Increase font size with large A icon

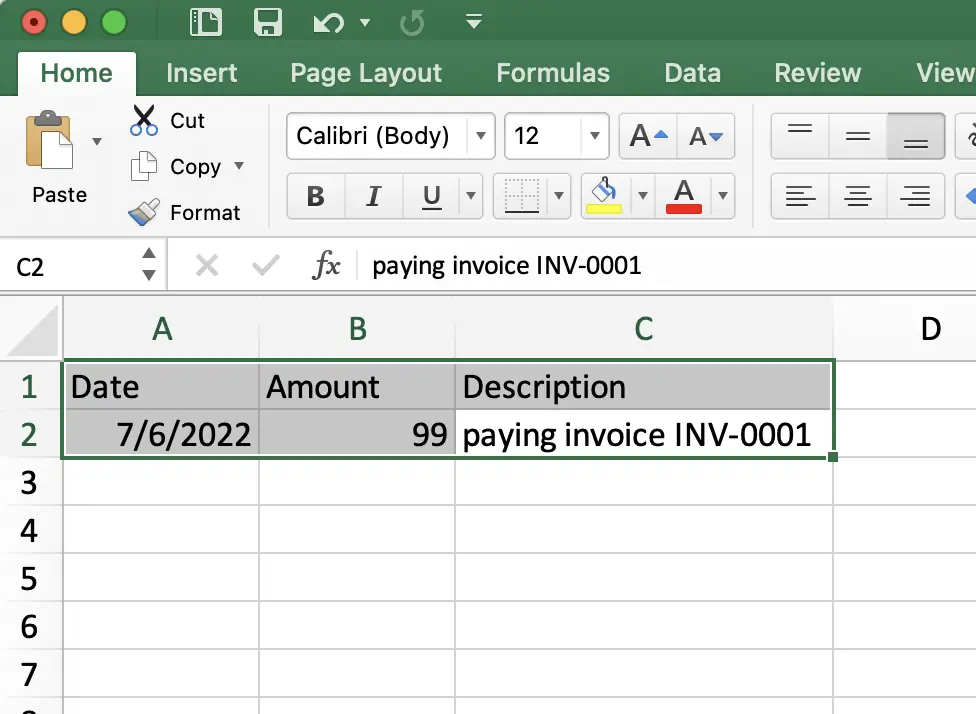[648, 136]
